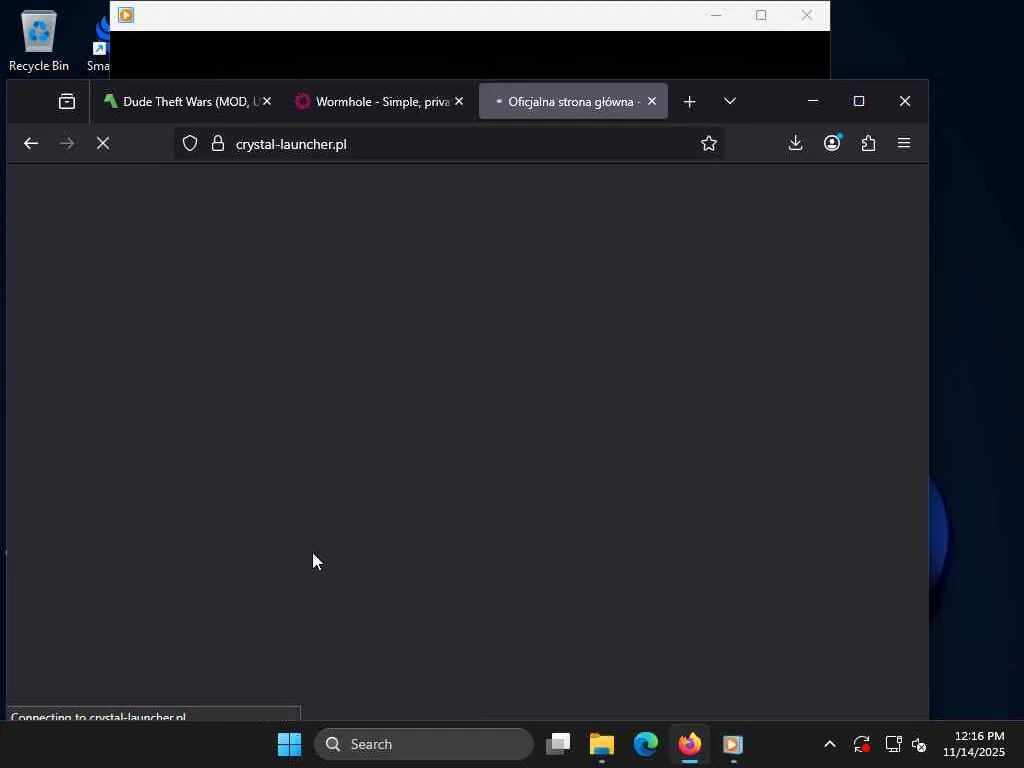
Task: Open the Firefox downloads panel
Action: pyautogui.click(x=795, y=143)
